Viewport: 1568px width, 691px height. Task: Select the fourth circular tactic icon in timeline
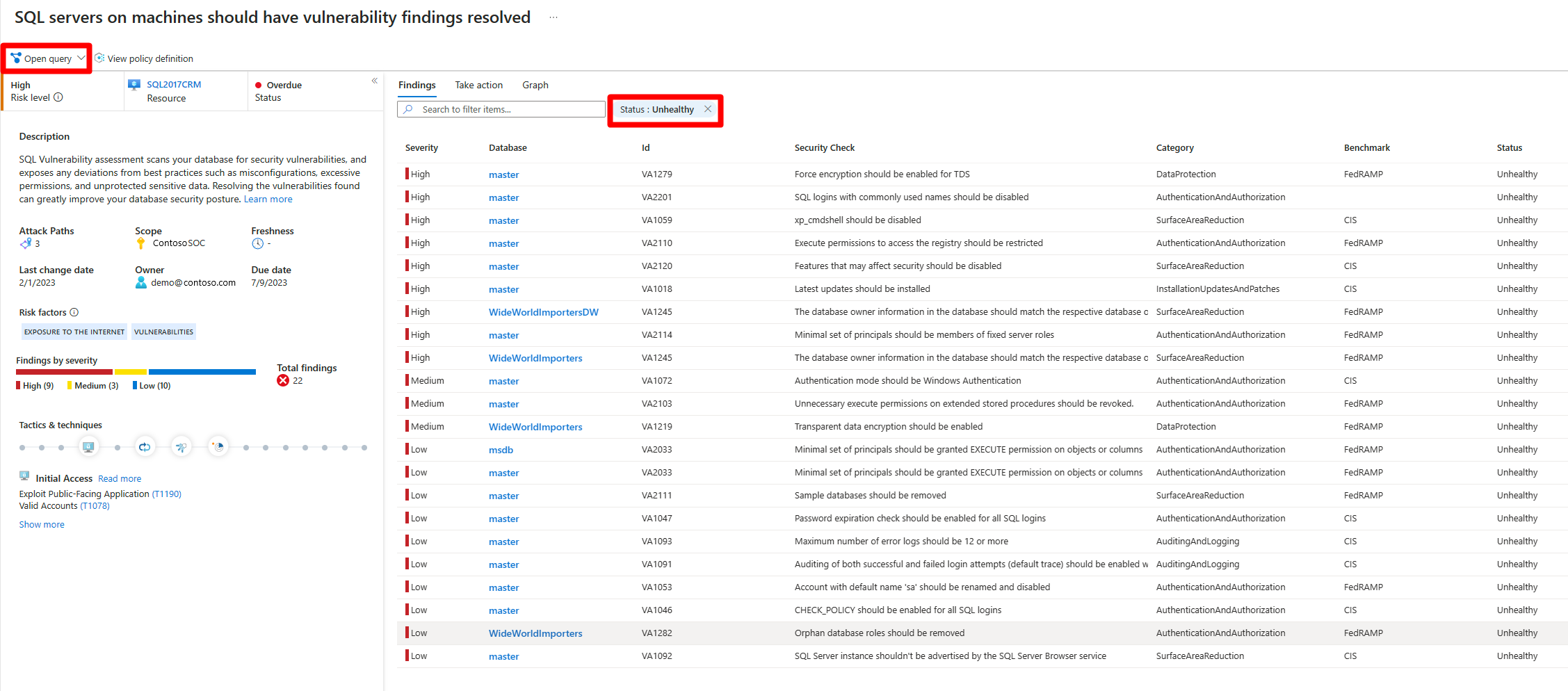click(x=218, y=447)
